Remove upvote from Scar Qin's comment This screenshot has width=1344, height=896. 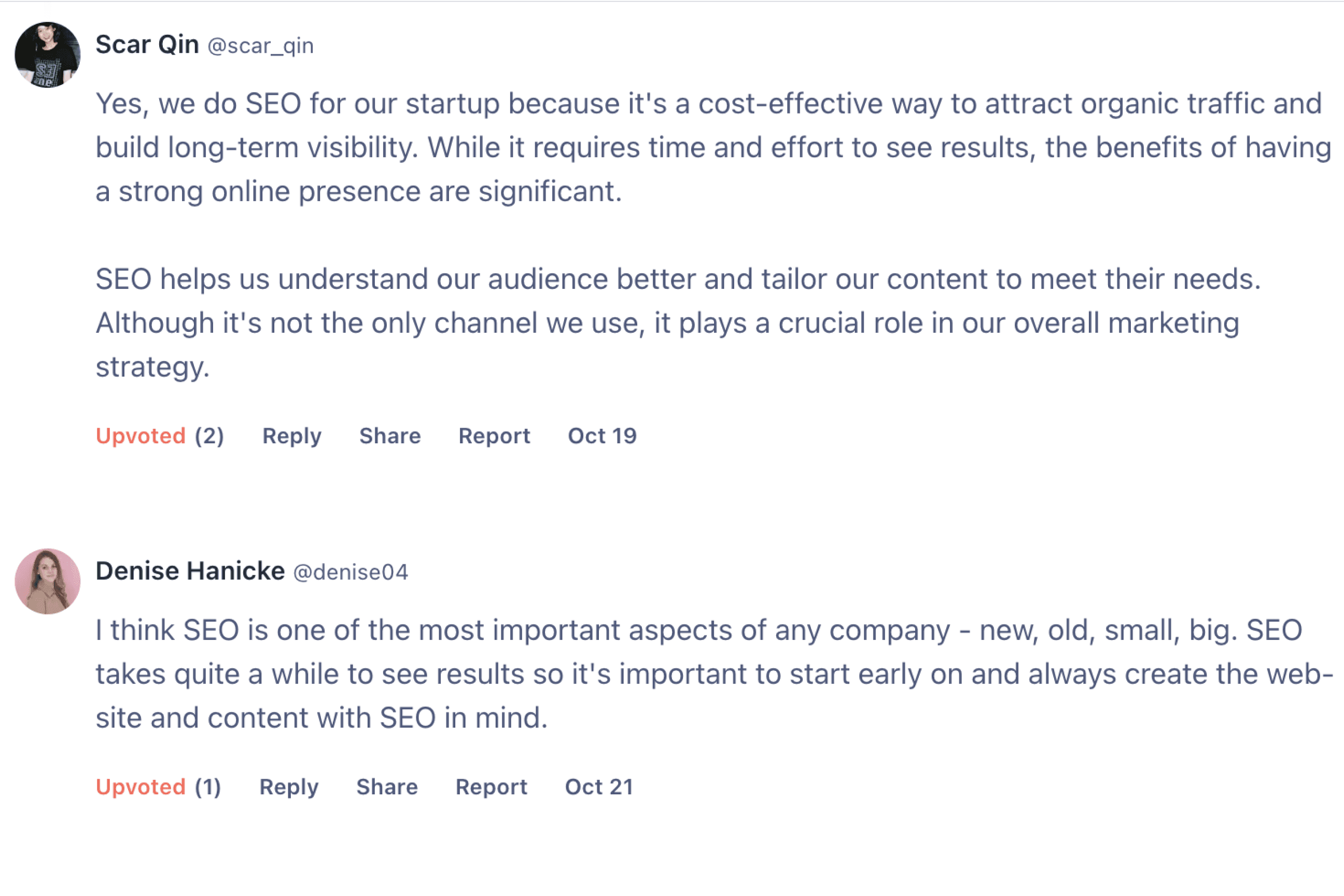click(x=141, y=436)
